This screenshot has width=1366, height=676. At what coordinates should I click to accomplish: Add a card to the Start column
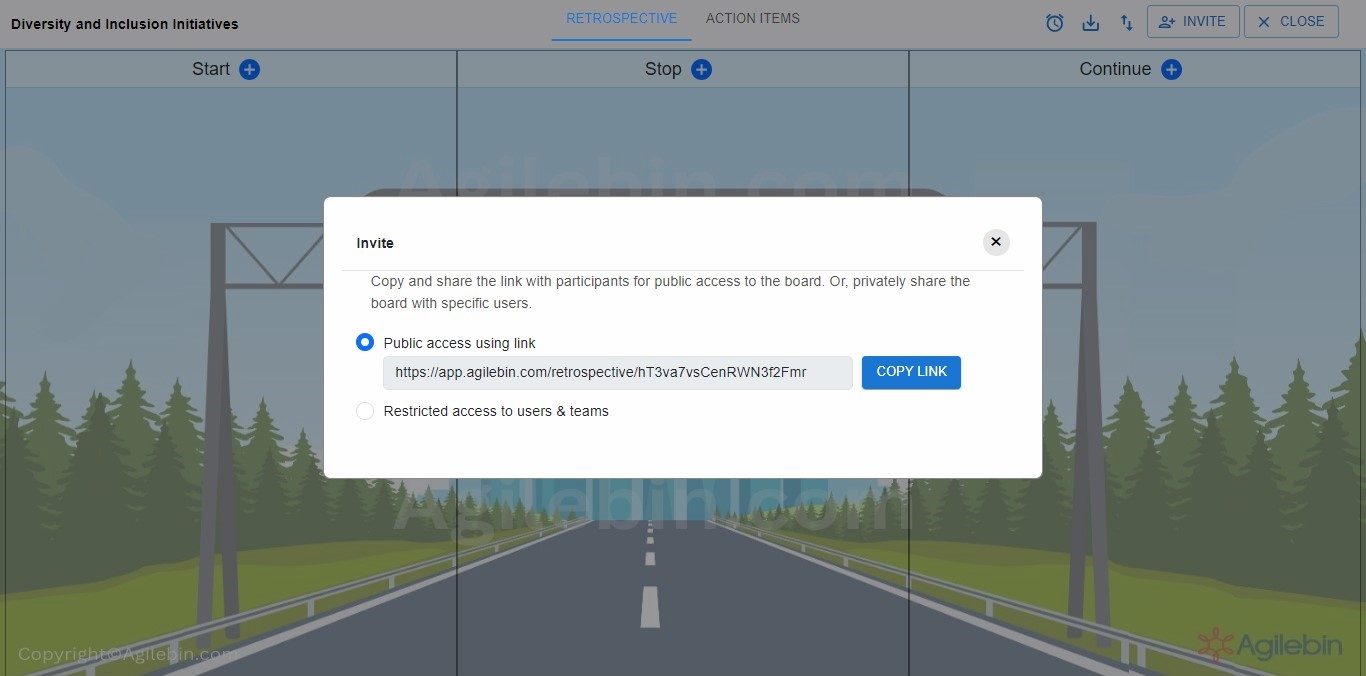(x=249, y=69)
